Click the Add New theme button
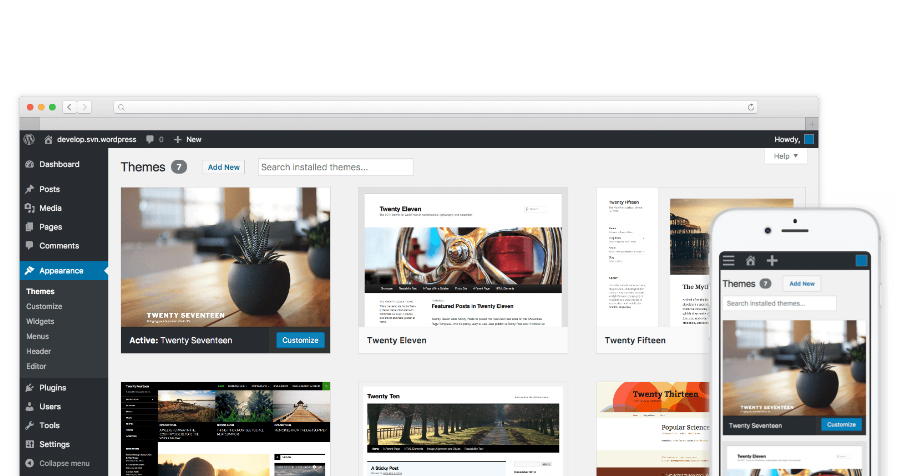 click(x=224, y=167)
